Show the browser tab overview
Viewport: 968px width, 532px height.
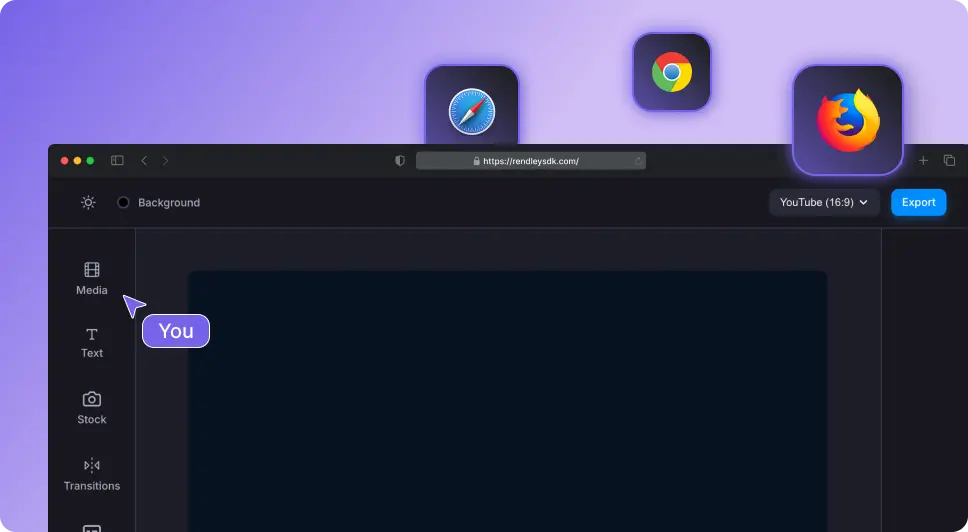click(949, 160)
